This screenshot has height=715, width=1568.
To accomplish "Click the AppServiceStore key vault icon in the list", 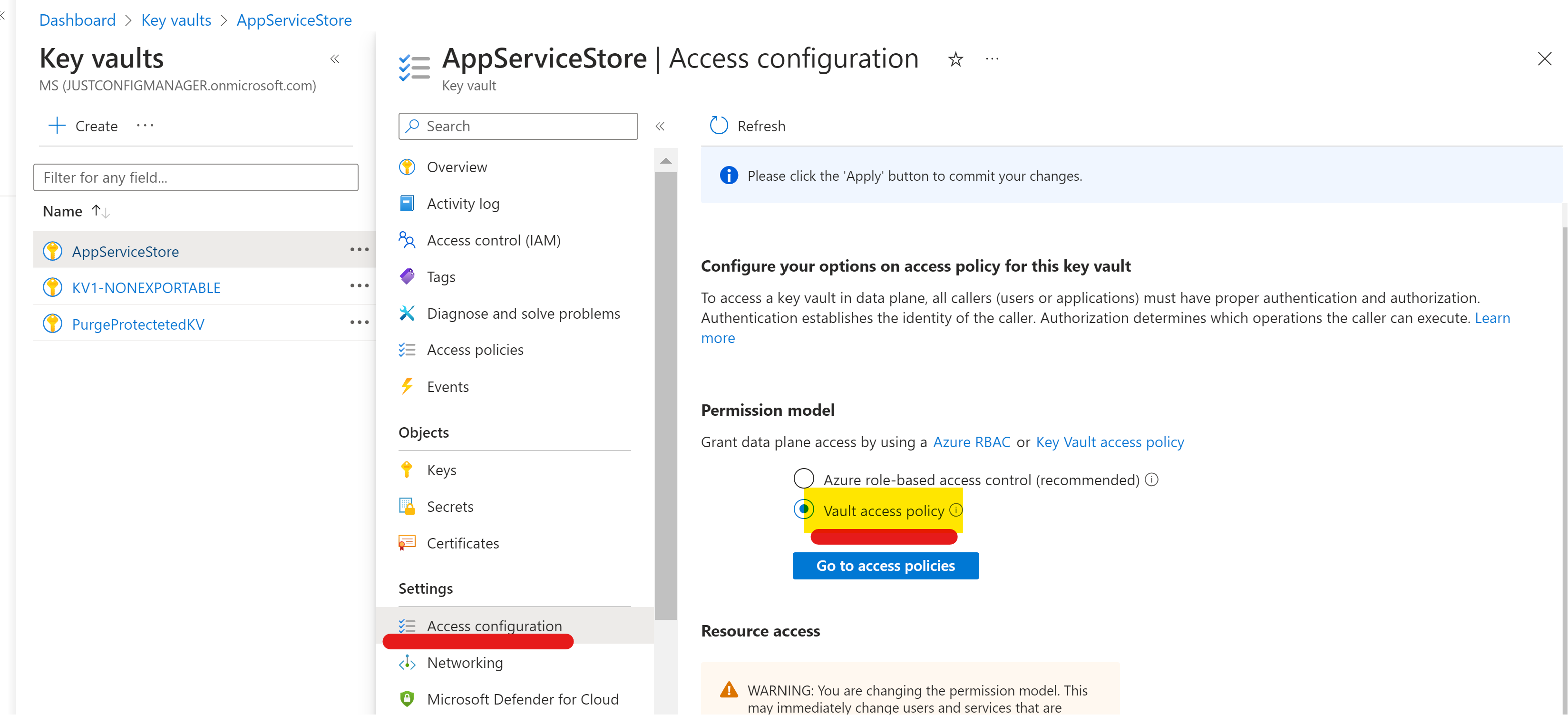I will [53, 251].
